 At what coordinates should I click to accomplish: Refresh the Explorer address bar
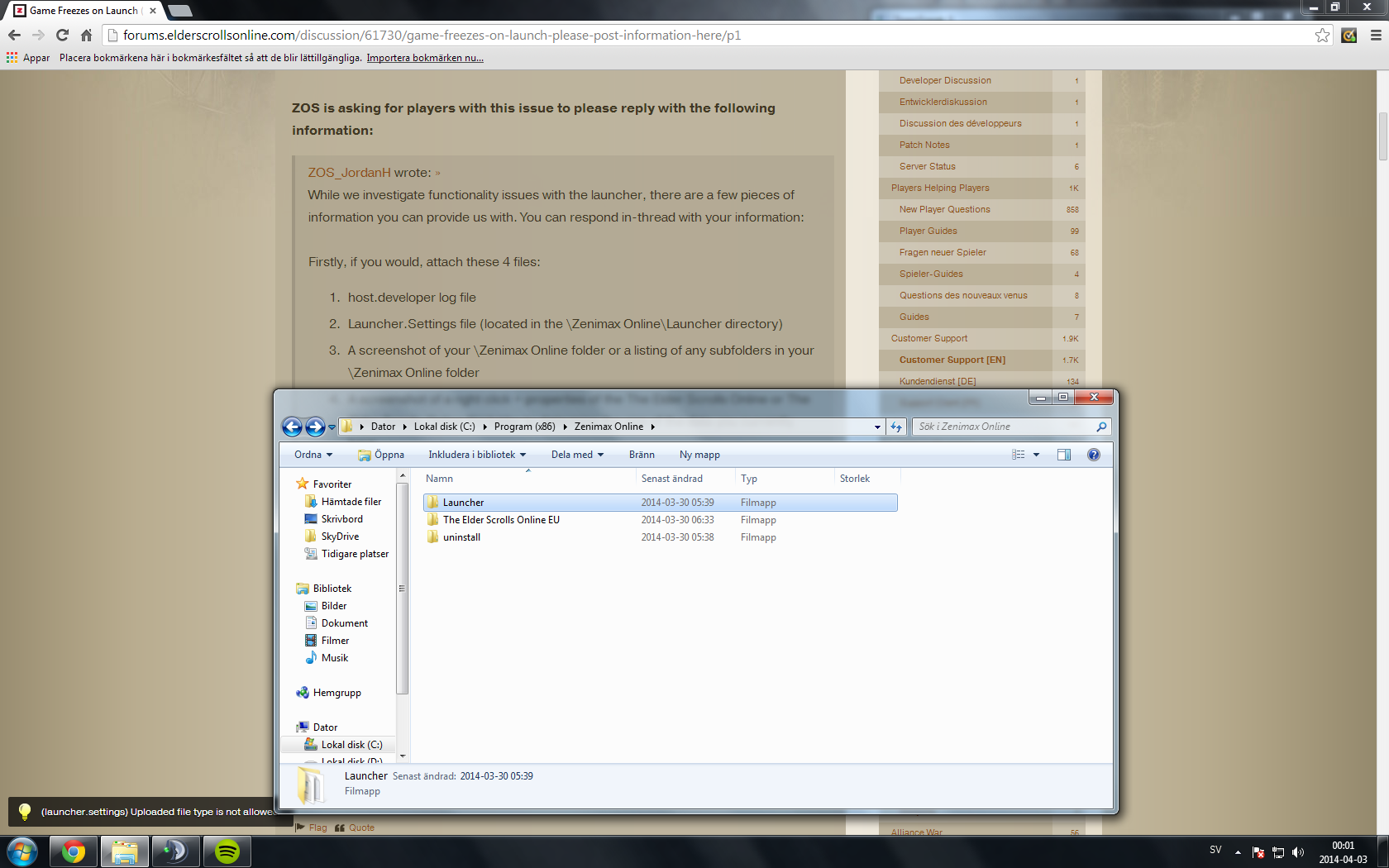(896, 427)
